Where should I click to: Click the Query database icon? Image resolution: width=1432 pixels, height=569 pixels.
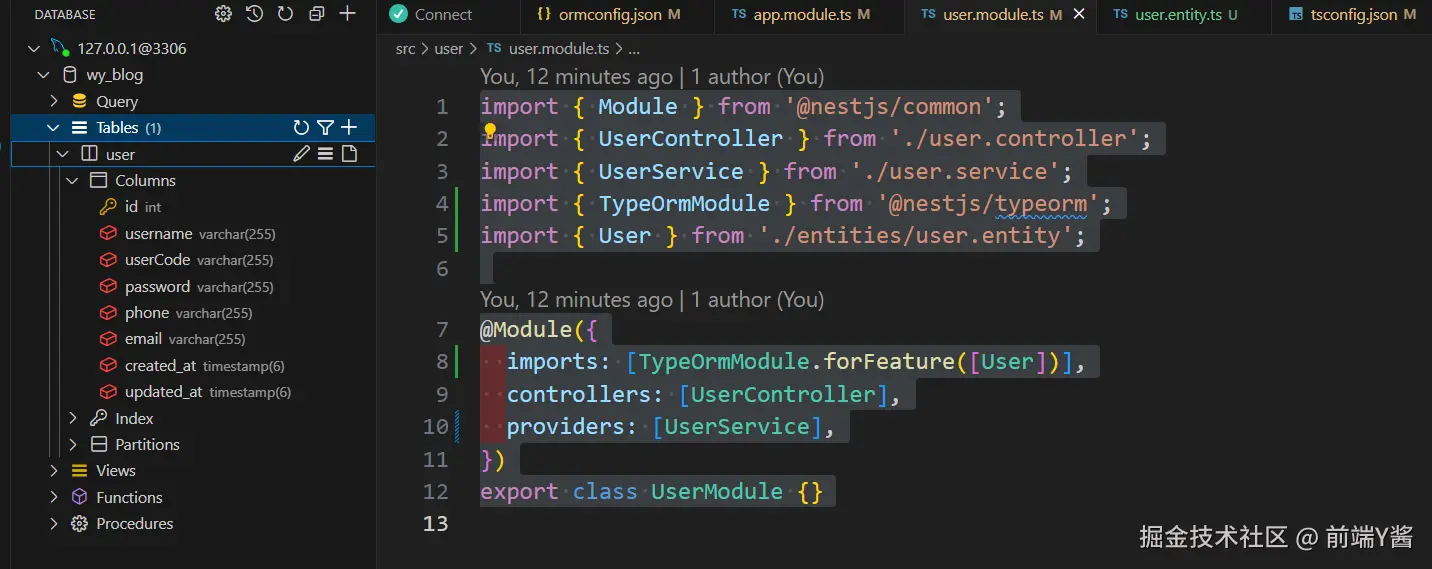point(79,101)
